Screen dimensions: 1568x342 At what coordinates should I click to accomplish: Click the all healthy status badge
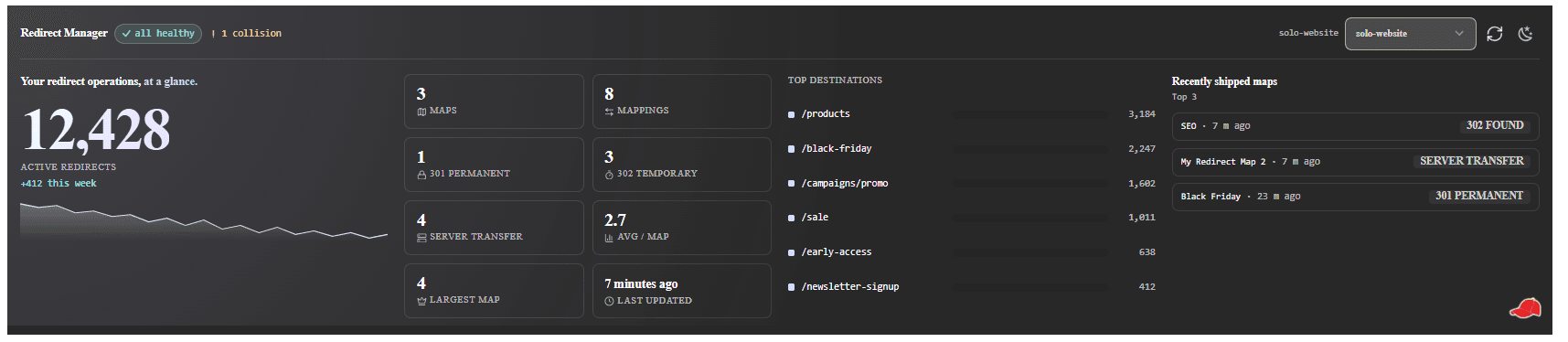pyautogui.click(x=158, y=34)
